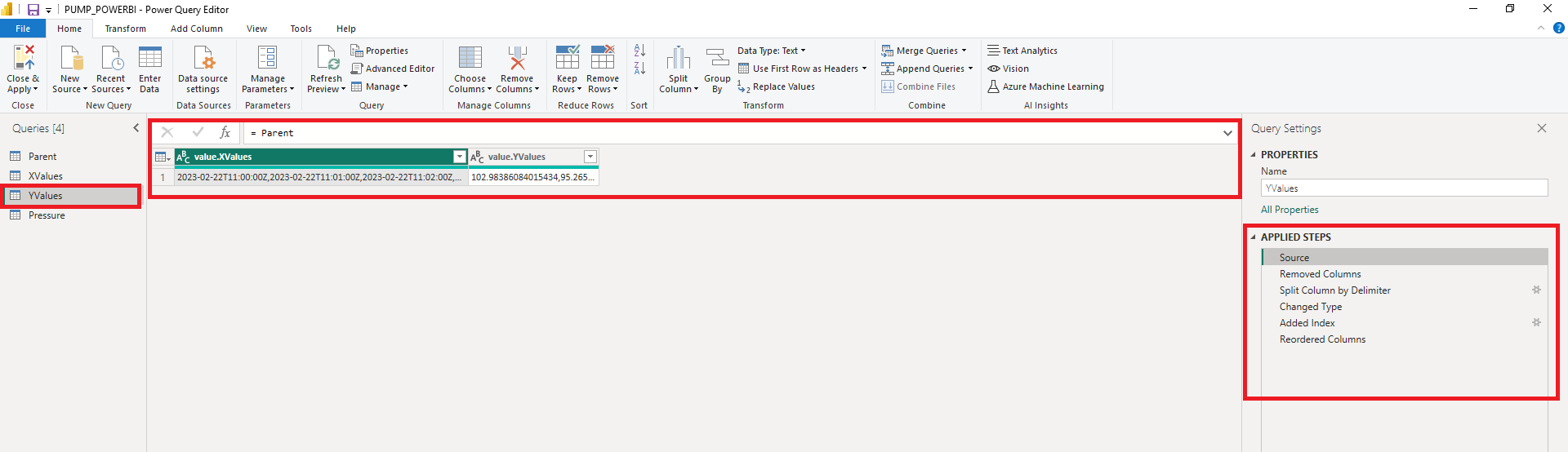Click the save icon in title bar
This screenshot has width=1568, height=452.
click(33, 10)
